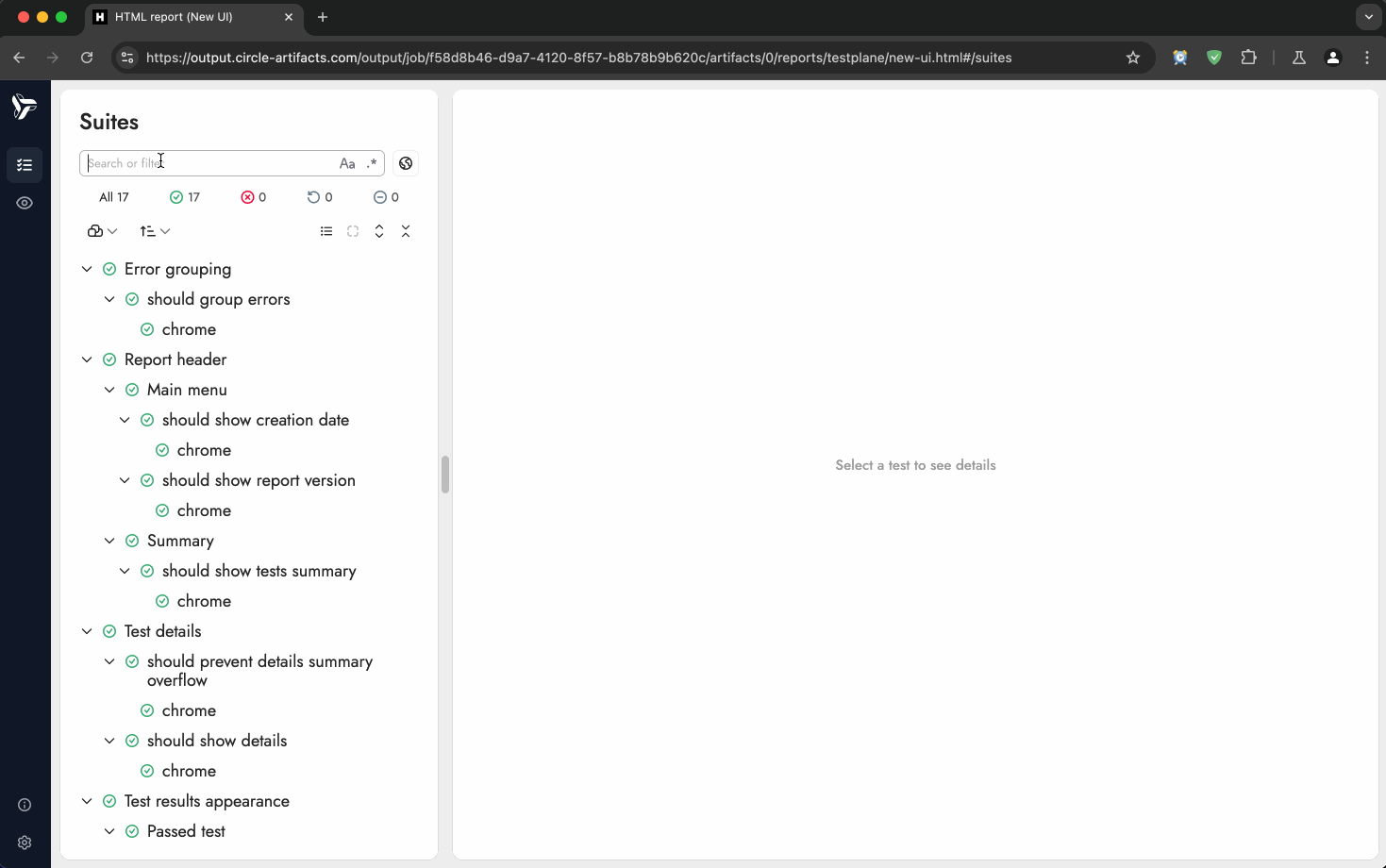Image resolution: width=1386 pixels, height=868 pixels.
Task: Expand all tree nodes
Action: [x=379, y=231]
